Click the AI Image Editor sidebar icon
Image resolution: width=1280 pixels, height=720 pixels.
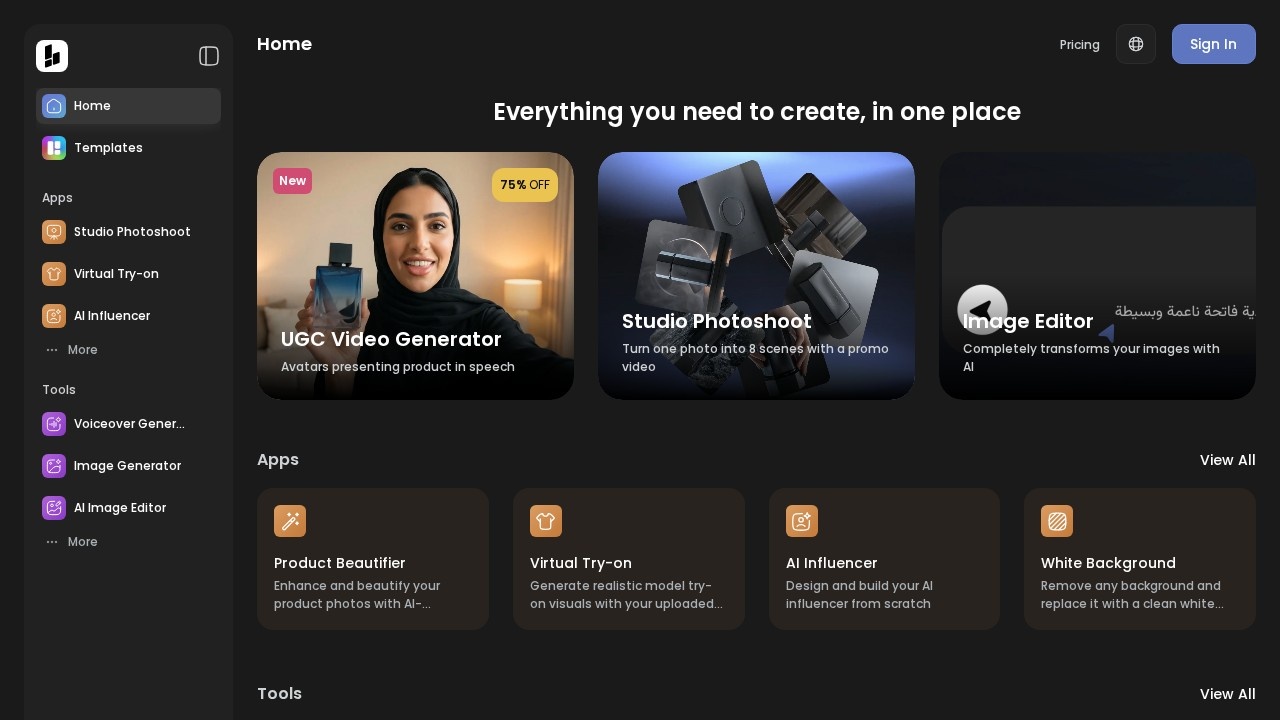54,508
